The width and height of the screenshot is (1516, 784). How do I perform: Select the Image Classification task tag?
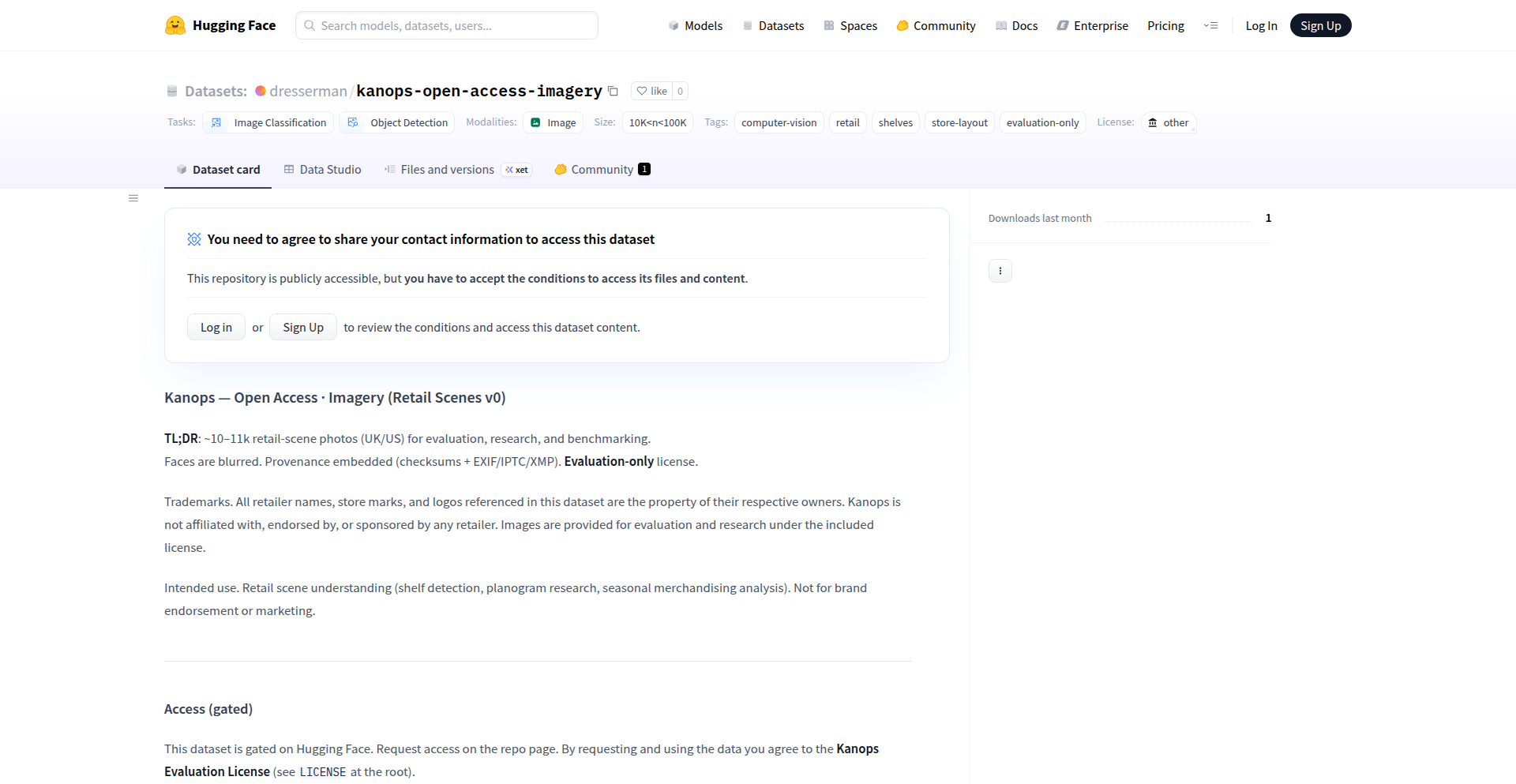tap(269, 122)
